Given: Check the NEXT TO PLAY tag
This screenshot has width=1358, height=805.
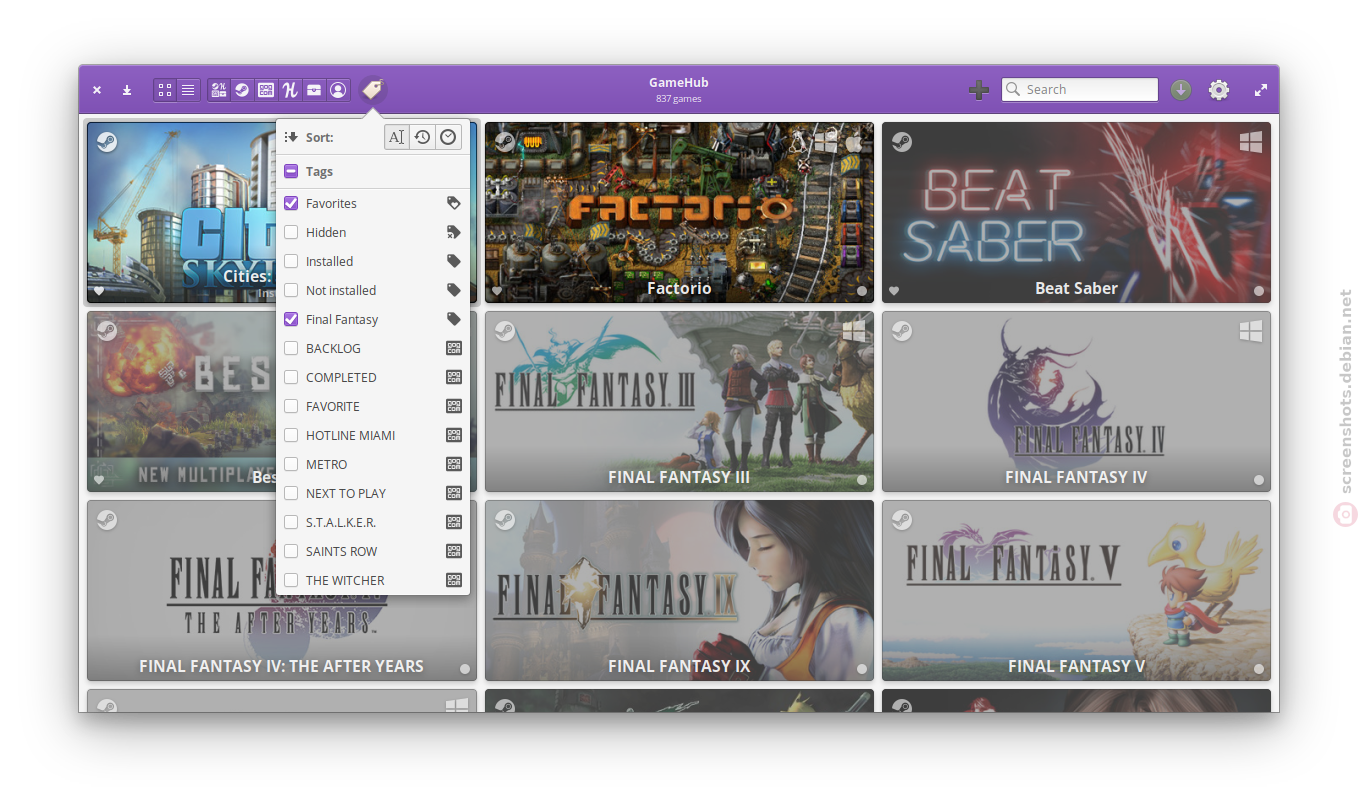Looking at the screenshot, I should pyautogui.click(x=291, y=493).
